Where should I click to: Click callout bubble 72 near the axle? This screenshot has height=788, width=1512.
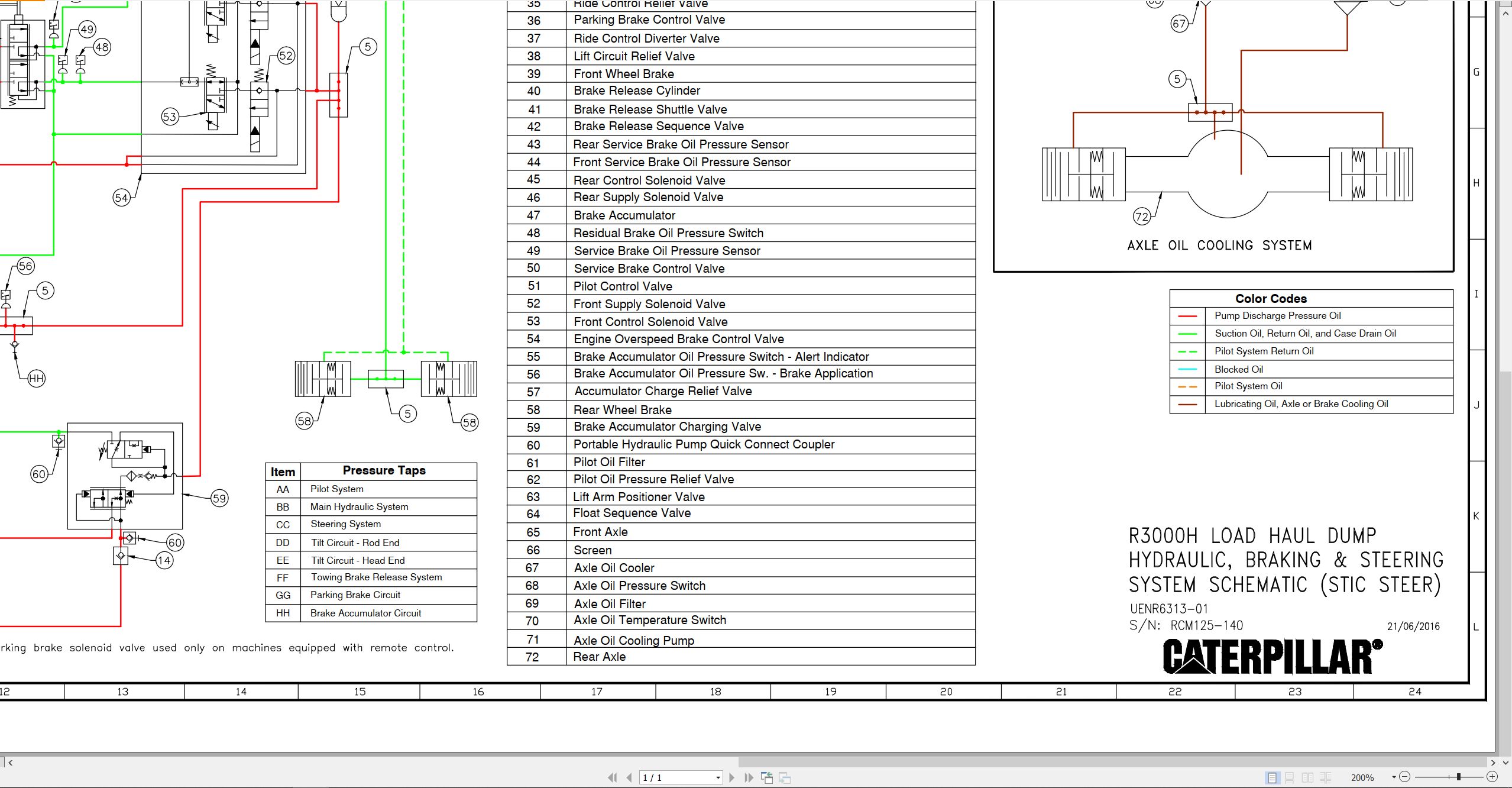[1142, 217]
